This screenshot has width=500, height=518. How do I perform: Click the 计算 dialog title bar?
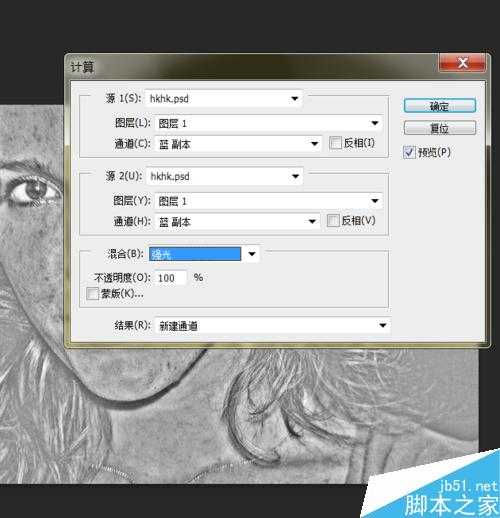coord(250,66)
